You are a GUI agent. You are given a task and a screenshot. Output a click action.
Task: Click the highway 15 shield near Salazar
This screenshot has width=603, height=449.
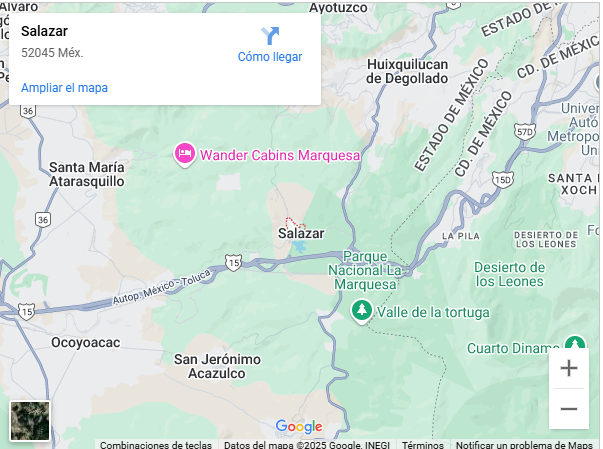pos(233,263)
